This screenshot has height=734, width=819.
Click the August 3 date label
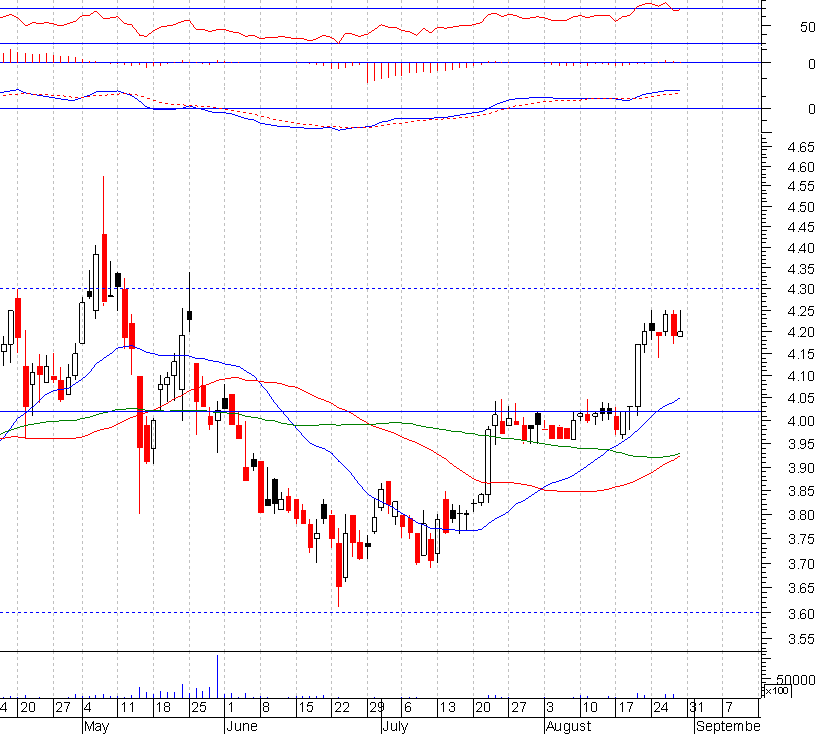550,708
